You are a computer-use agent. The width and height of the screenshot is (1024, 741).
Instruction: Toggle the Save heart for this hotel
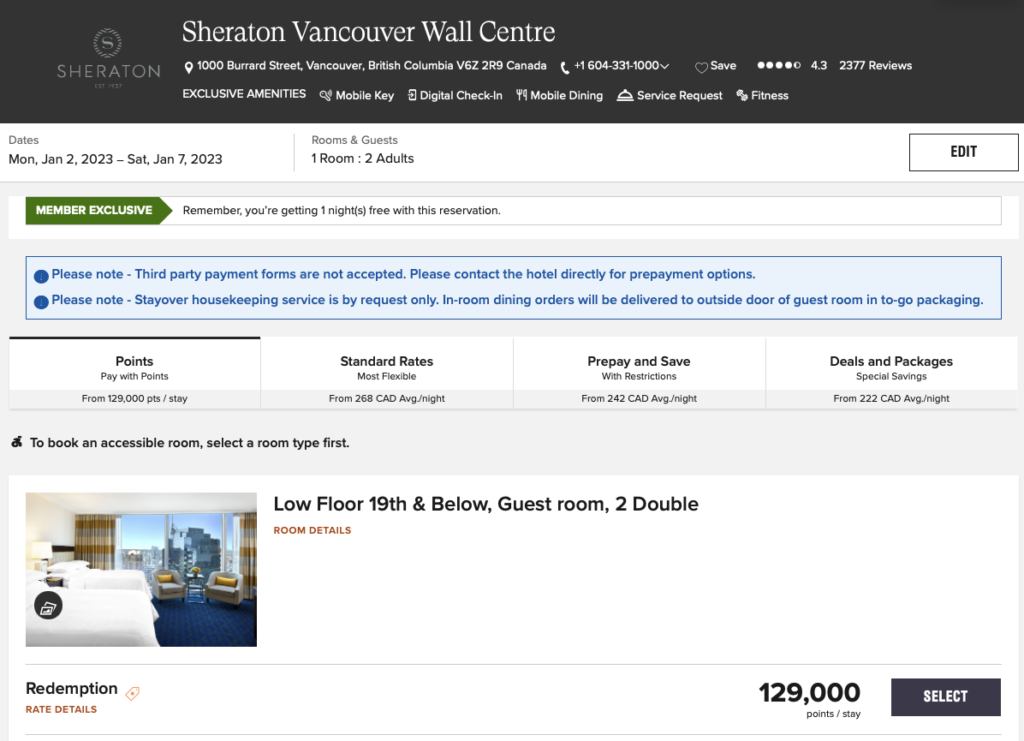700,65
